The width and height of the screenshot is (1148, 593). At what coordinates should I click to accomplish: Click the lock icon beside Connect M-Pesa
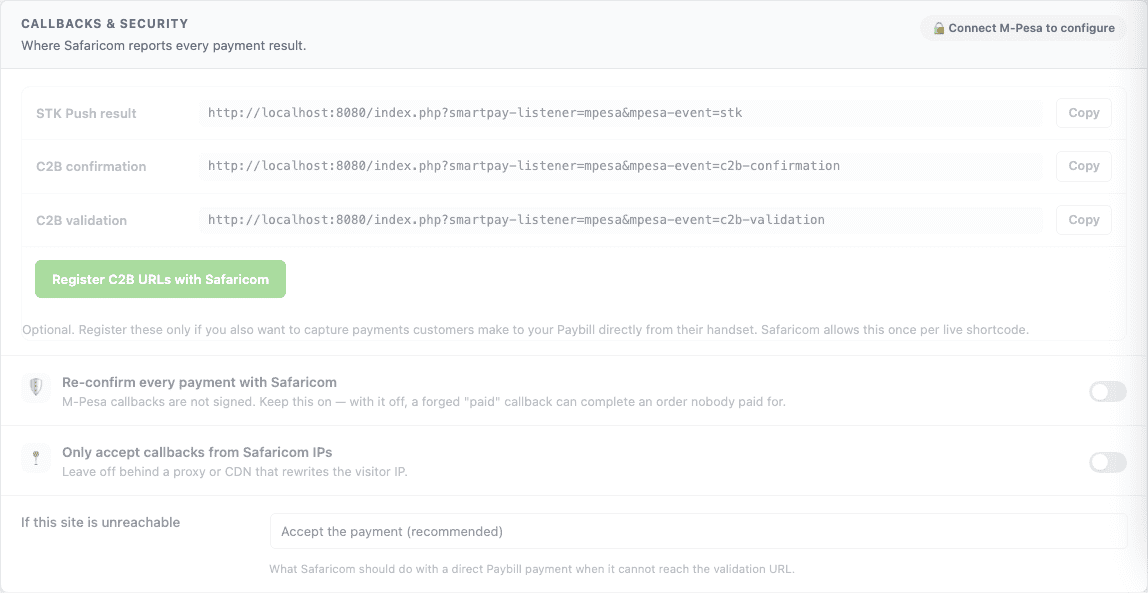coord(939,29)
